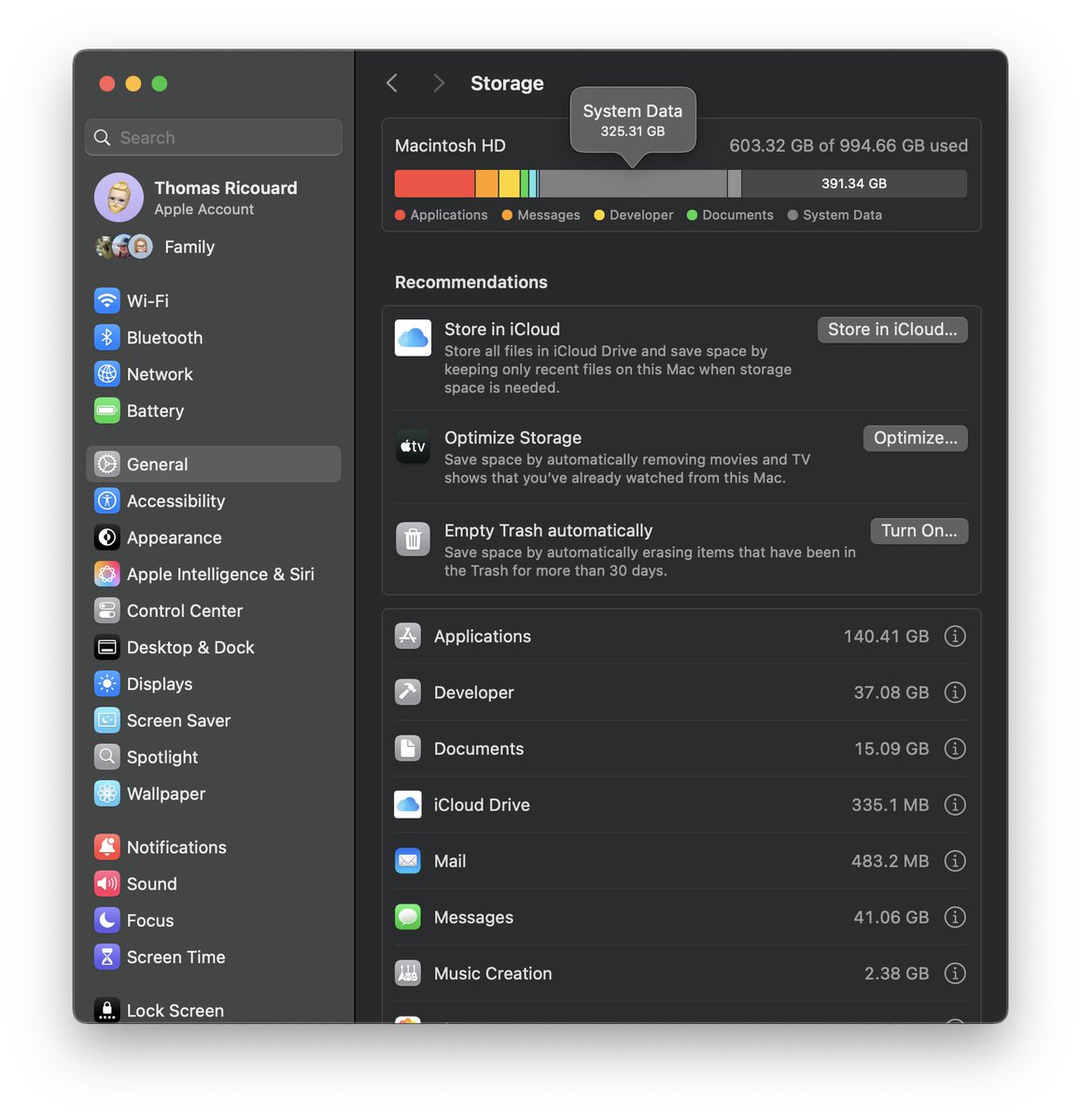
Task: Show info for Messages storage
Action: (x=954, y=917)
